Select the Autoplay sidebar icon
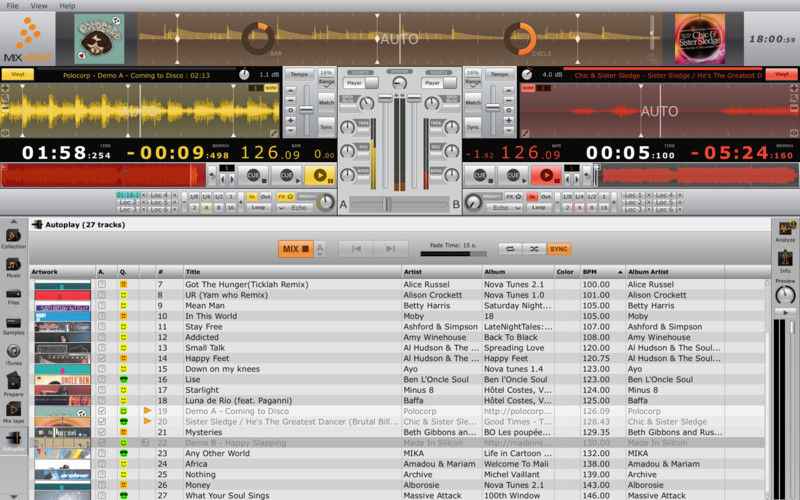 coord(13,440)
